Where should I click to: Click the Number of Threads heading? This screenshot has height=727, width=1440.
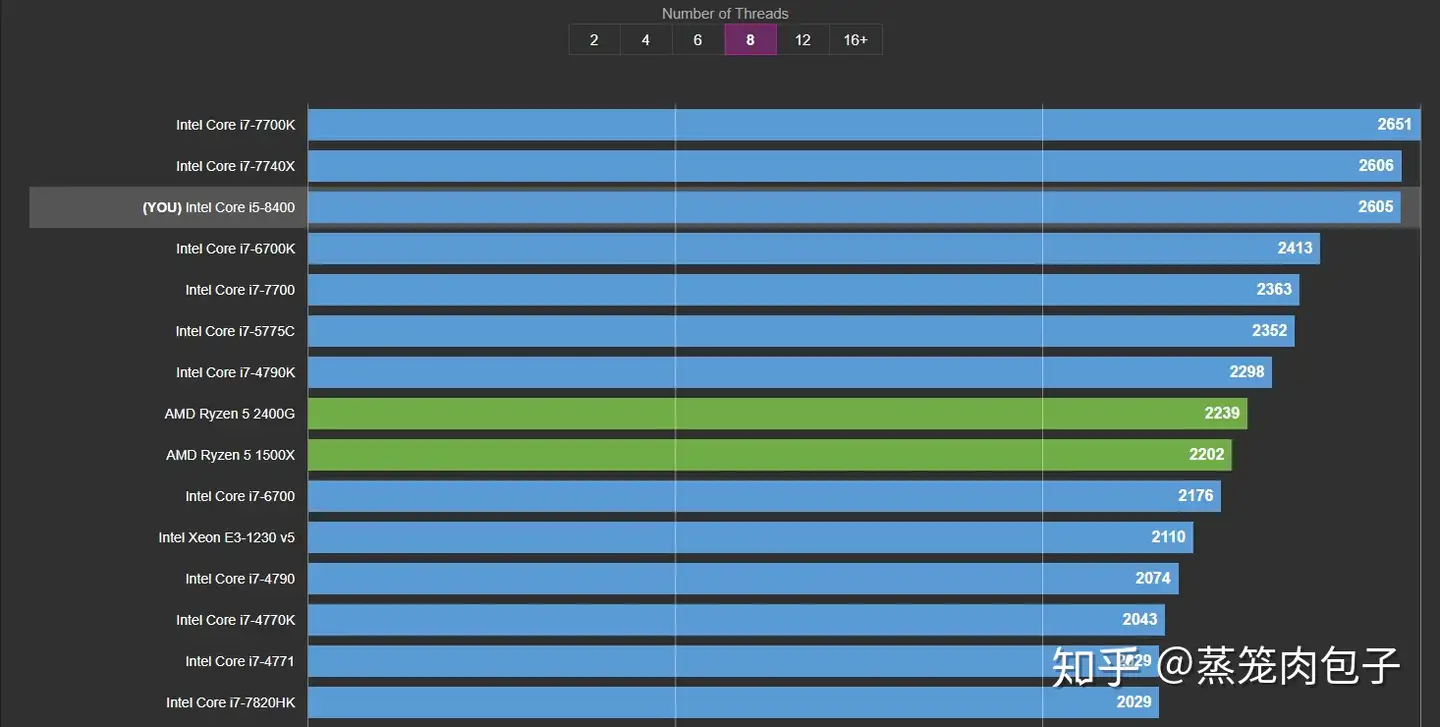(725, 13)
